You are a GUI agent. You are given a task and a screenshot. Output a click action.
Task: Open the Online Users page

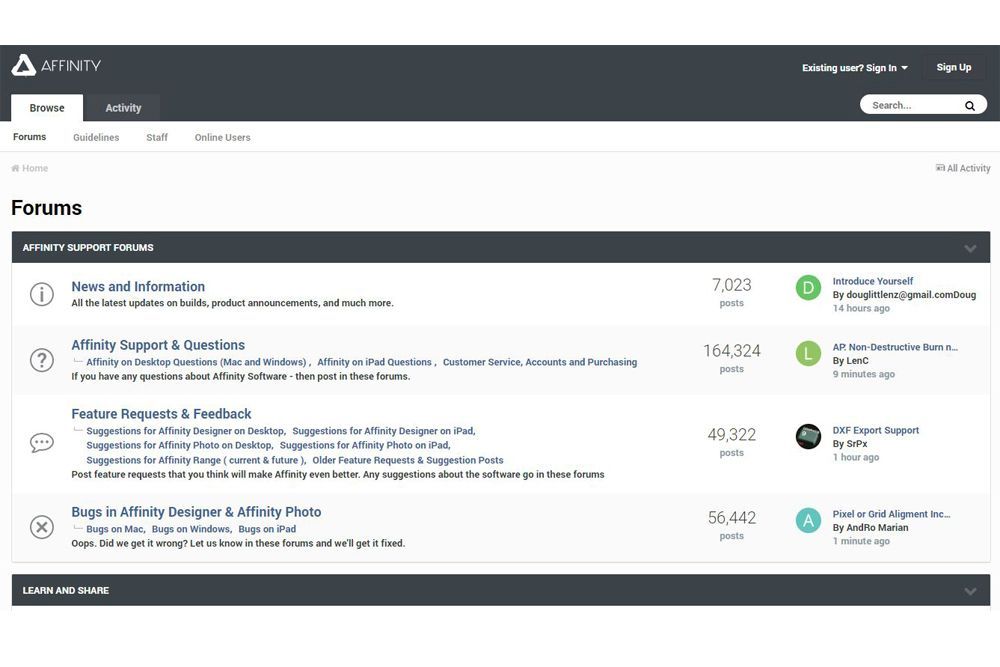point(223,137)
